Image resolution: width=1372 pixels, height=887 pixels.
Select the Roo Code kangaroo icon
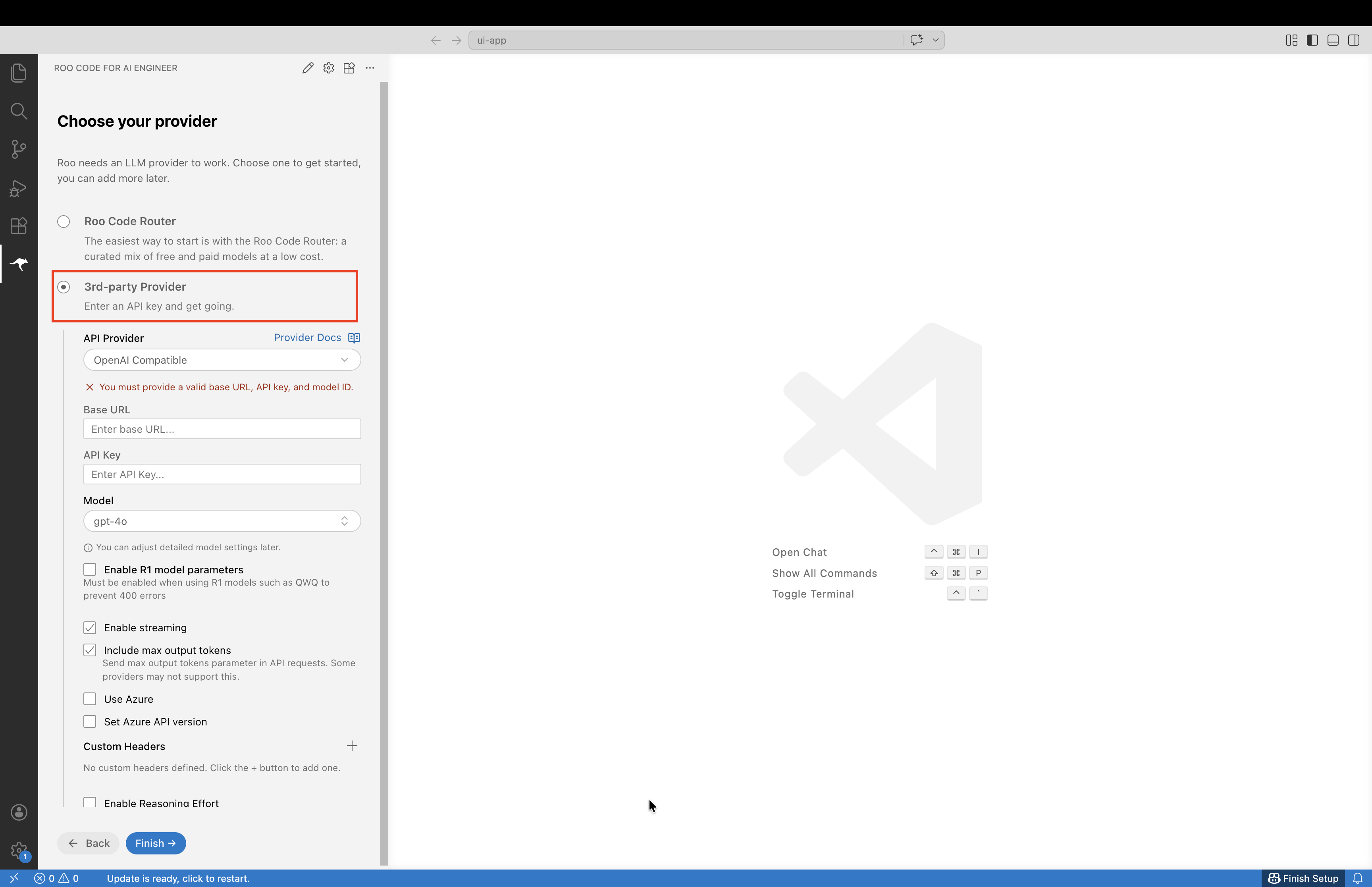[18, 264]
